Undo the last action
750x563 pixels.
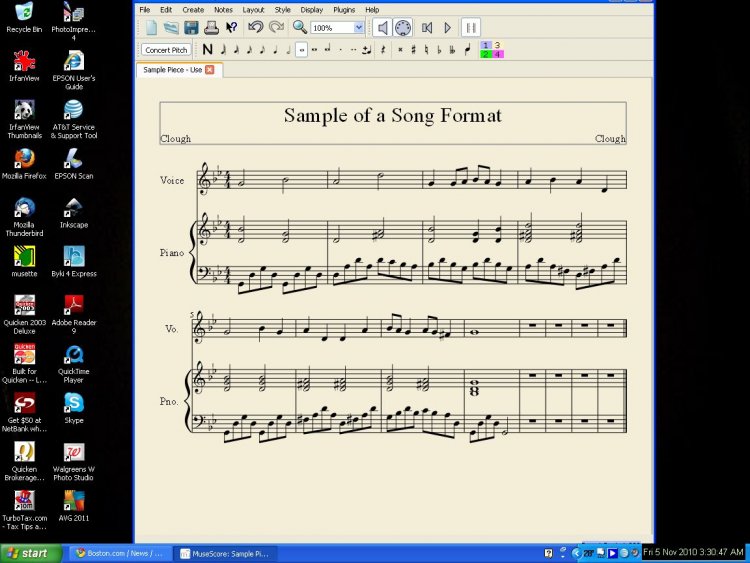[256, 28]
